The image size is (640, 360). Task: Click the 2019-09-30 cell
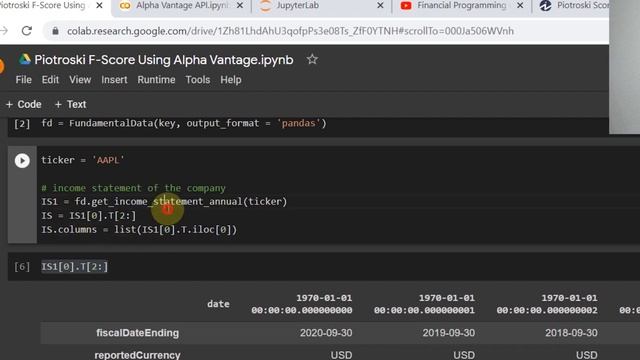449,333
